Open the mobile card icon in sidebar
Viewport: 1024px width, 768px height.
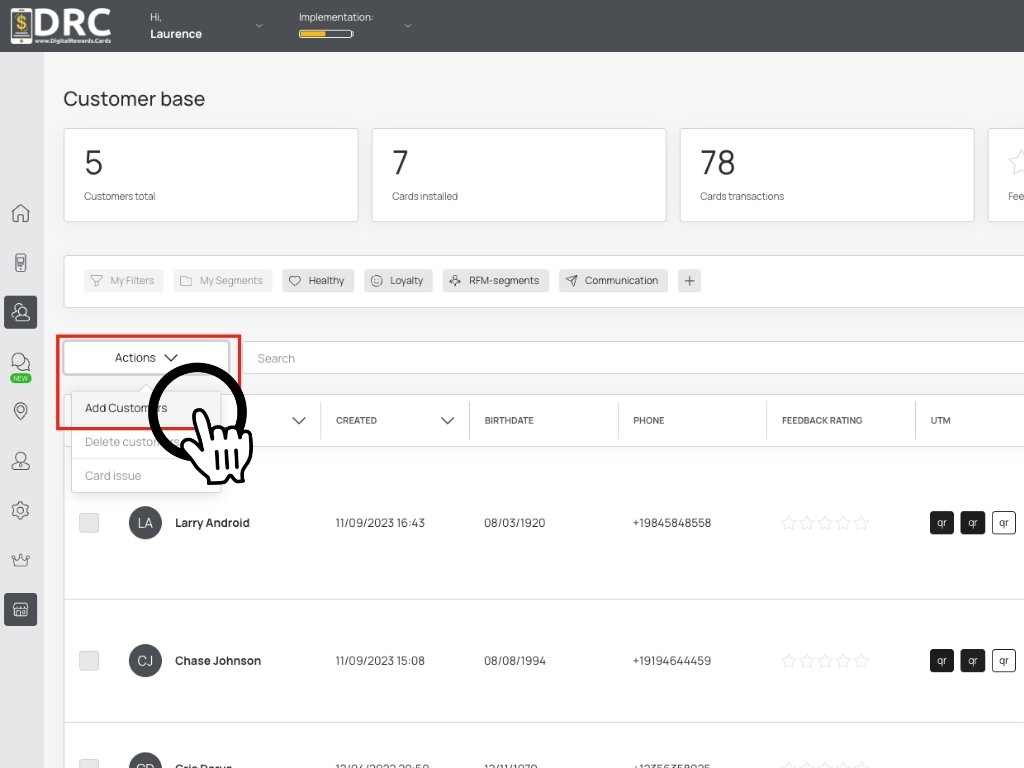pos(20,263)
